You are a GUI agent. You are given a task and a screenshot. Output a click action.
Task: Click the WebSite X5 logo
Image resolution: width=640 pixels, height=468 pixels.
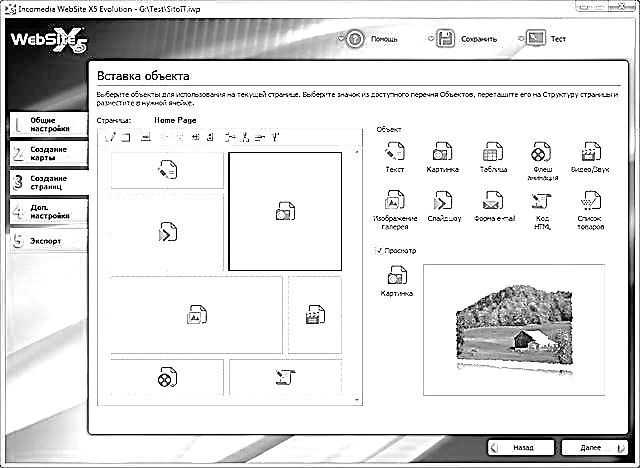coord(49,41)
